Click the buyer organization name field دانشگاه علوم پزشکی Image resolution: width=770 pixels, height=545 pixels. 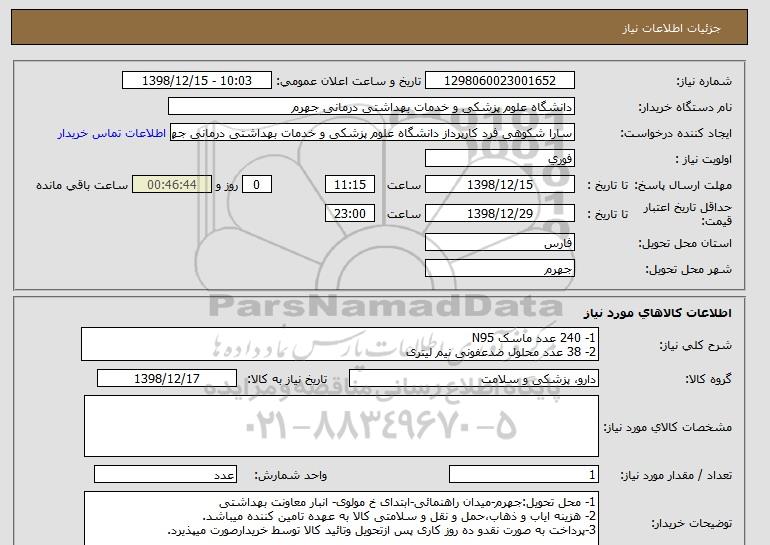click(x=371, y=107)
